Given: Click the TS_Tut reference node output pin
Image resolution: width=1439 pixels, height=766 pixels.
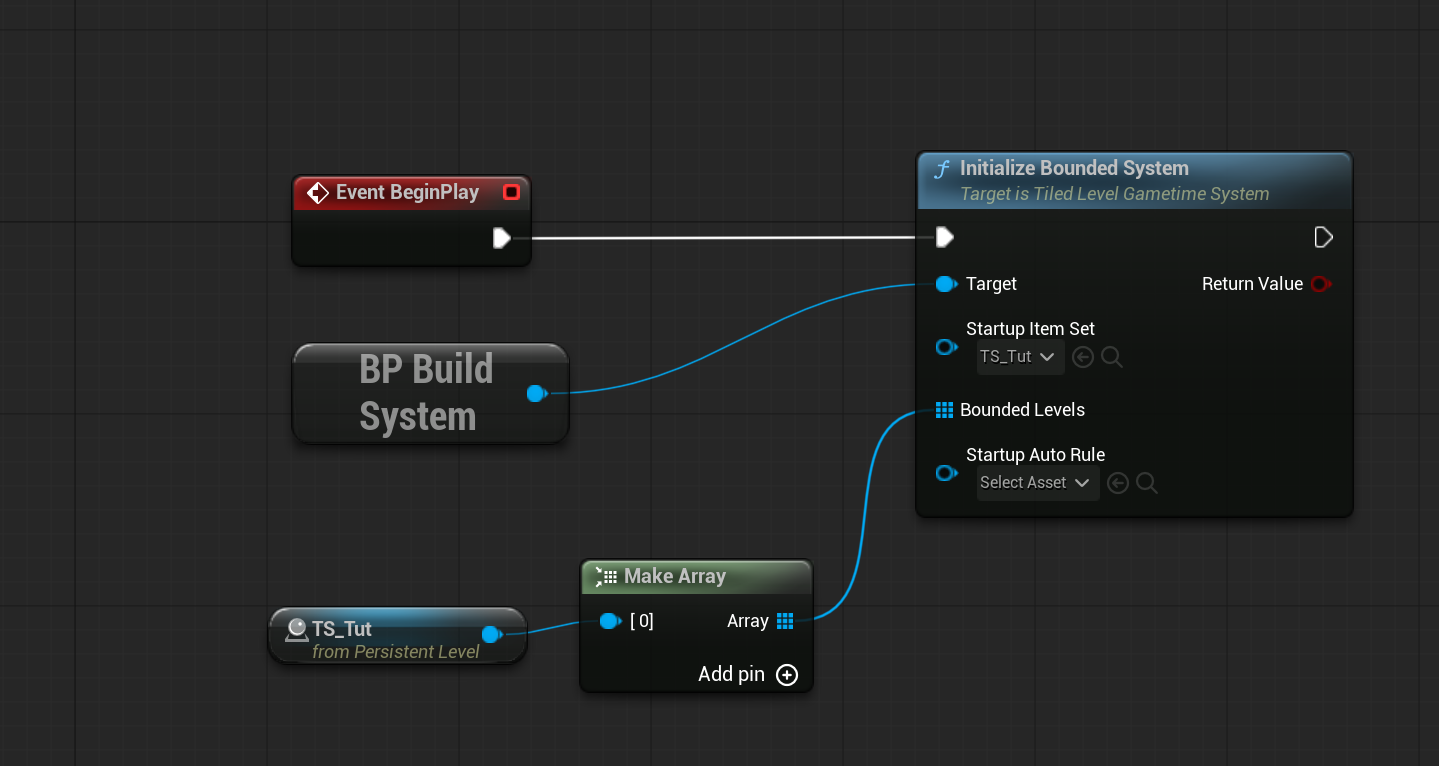Looking at the screenshot, I should pos(490,634).
